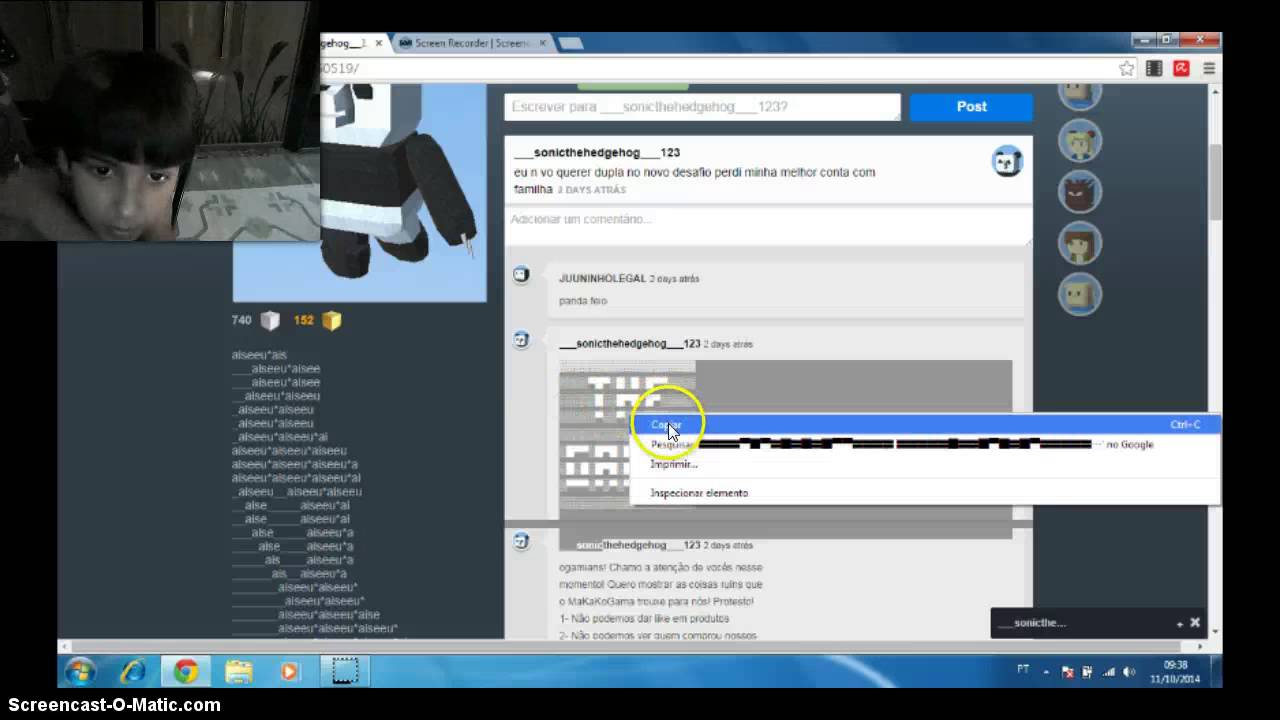The width and height of the screenshot is (1280, 720).
Task: Click the PT language indicator
Action: pyautogui.click(x=1023, y=669)
